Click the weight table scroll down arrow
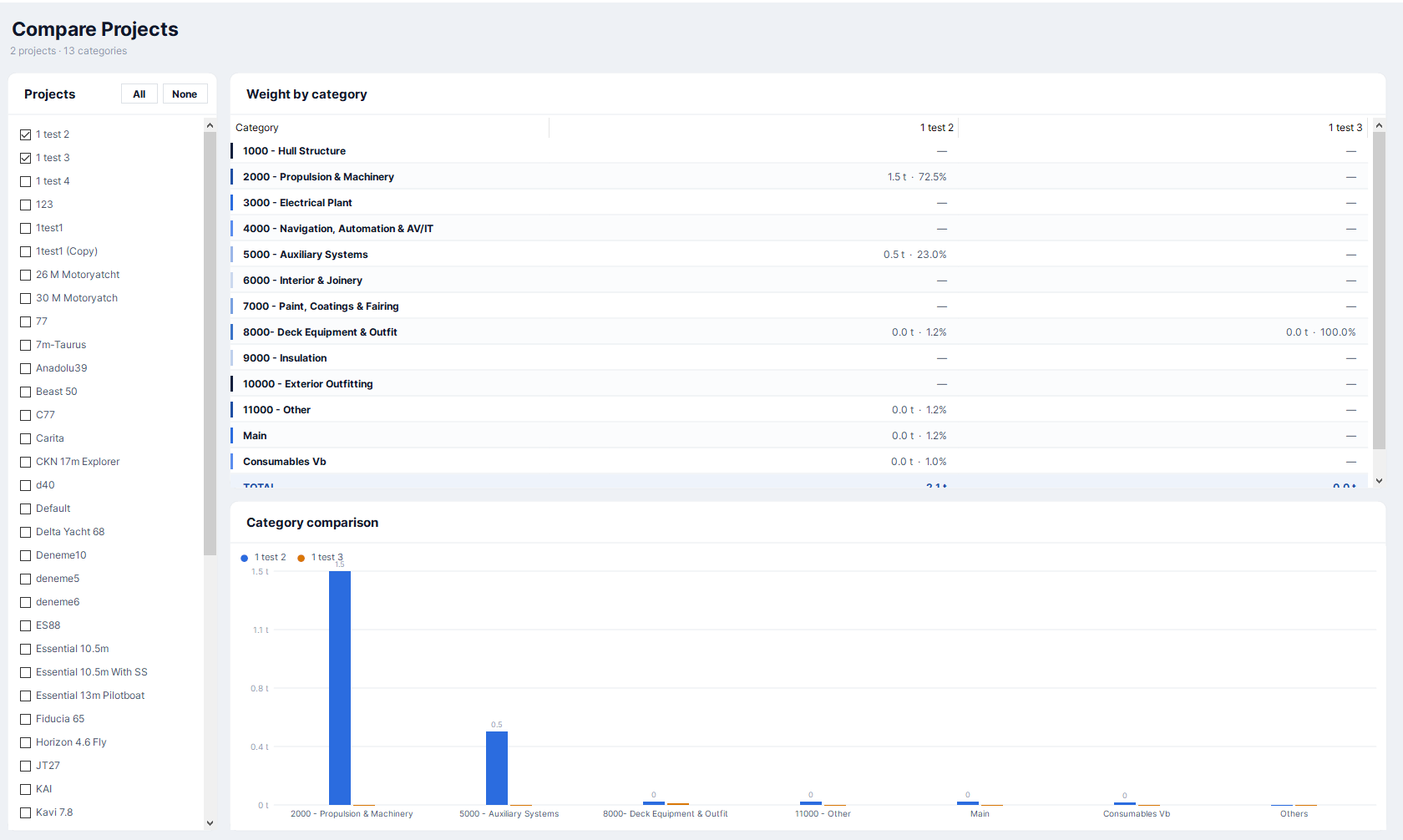Viewport: 1403px width, 840px height. [x=1379, y=481]
